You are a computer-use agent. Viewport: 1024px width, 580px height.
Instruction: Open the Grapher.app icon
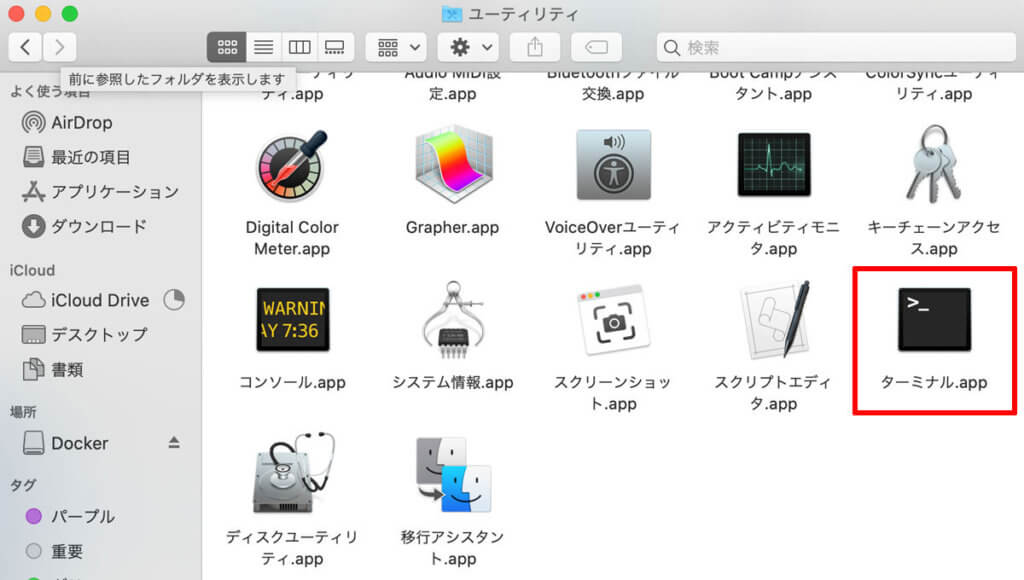tap(452, 167)
